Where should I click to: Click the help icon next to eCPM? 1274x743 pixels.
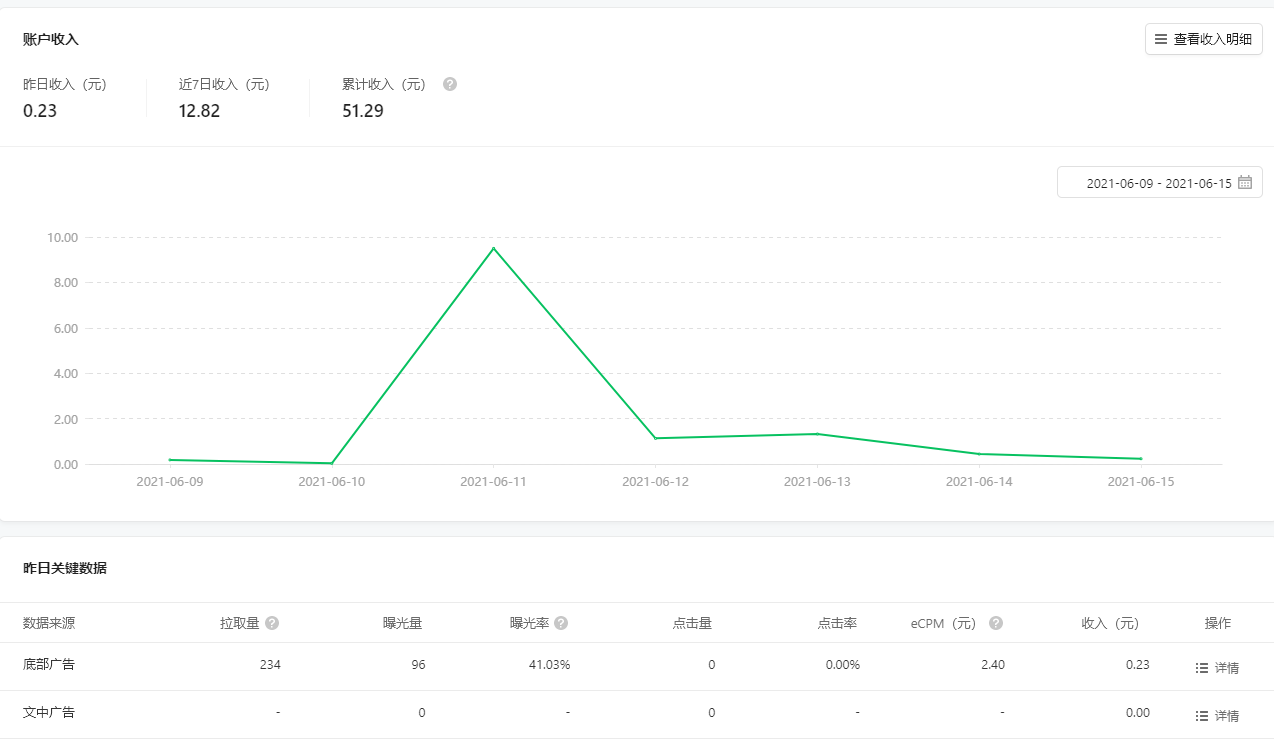point(996,623)
